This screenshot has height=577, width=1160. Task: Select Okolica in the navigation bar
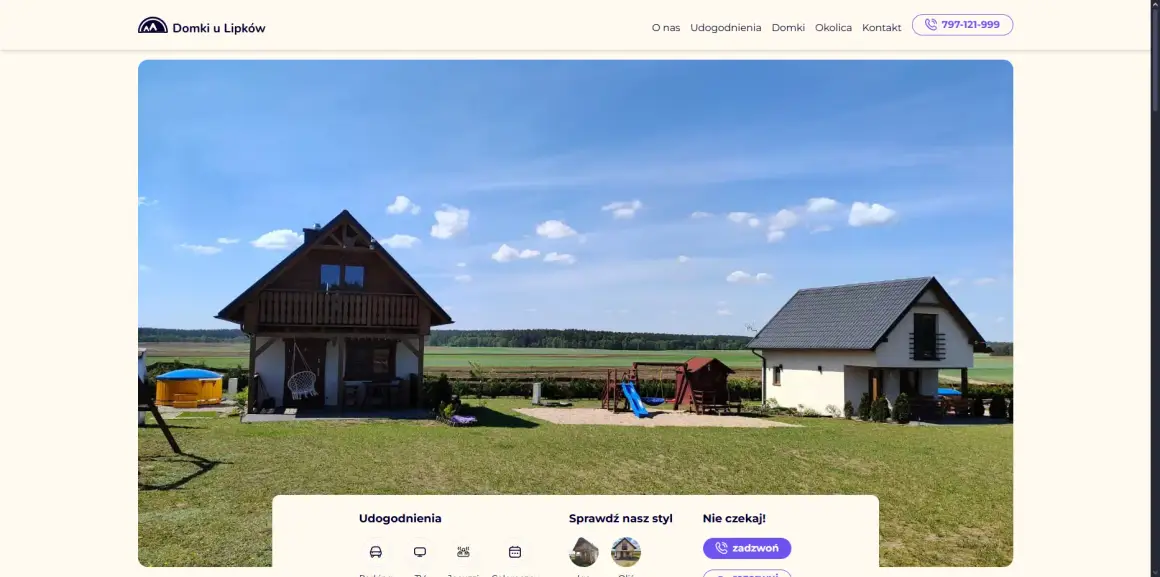(x=833, y=27)
